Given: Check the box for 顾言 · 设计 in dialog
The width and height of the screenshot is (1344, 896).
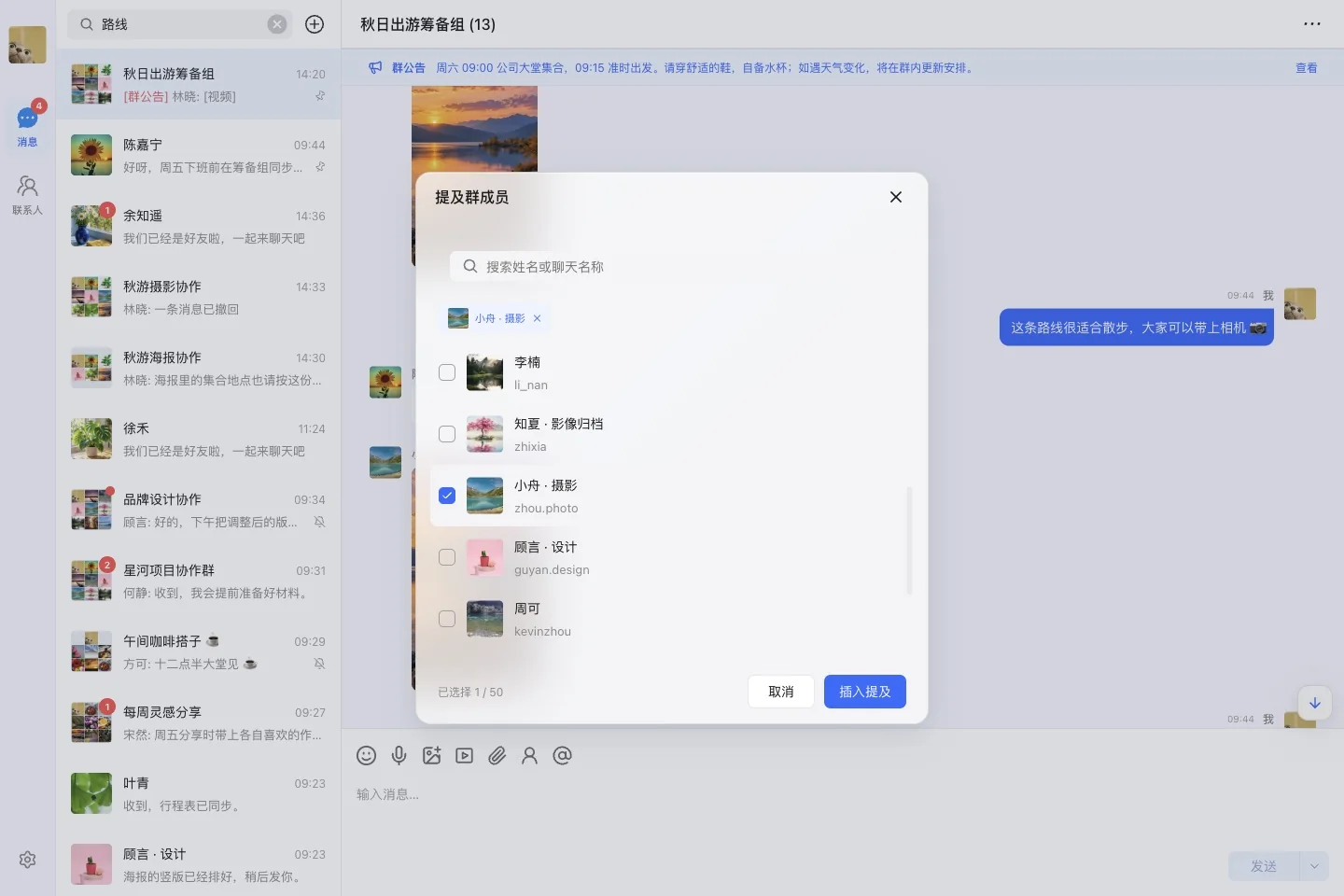Looking at the screenshot, I should point(447,557).
